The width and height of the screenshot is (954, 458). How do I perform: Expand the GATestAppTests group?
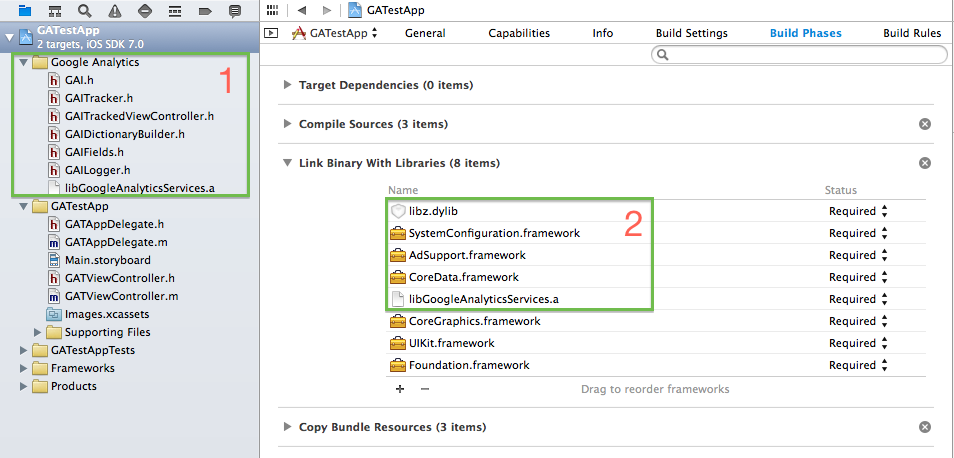[23, 350]
